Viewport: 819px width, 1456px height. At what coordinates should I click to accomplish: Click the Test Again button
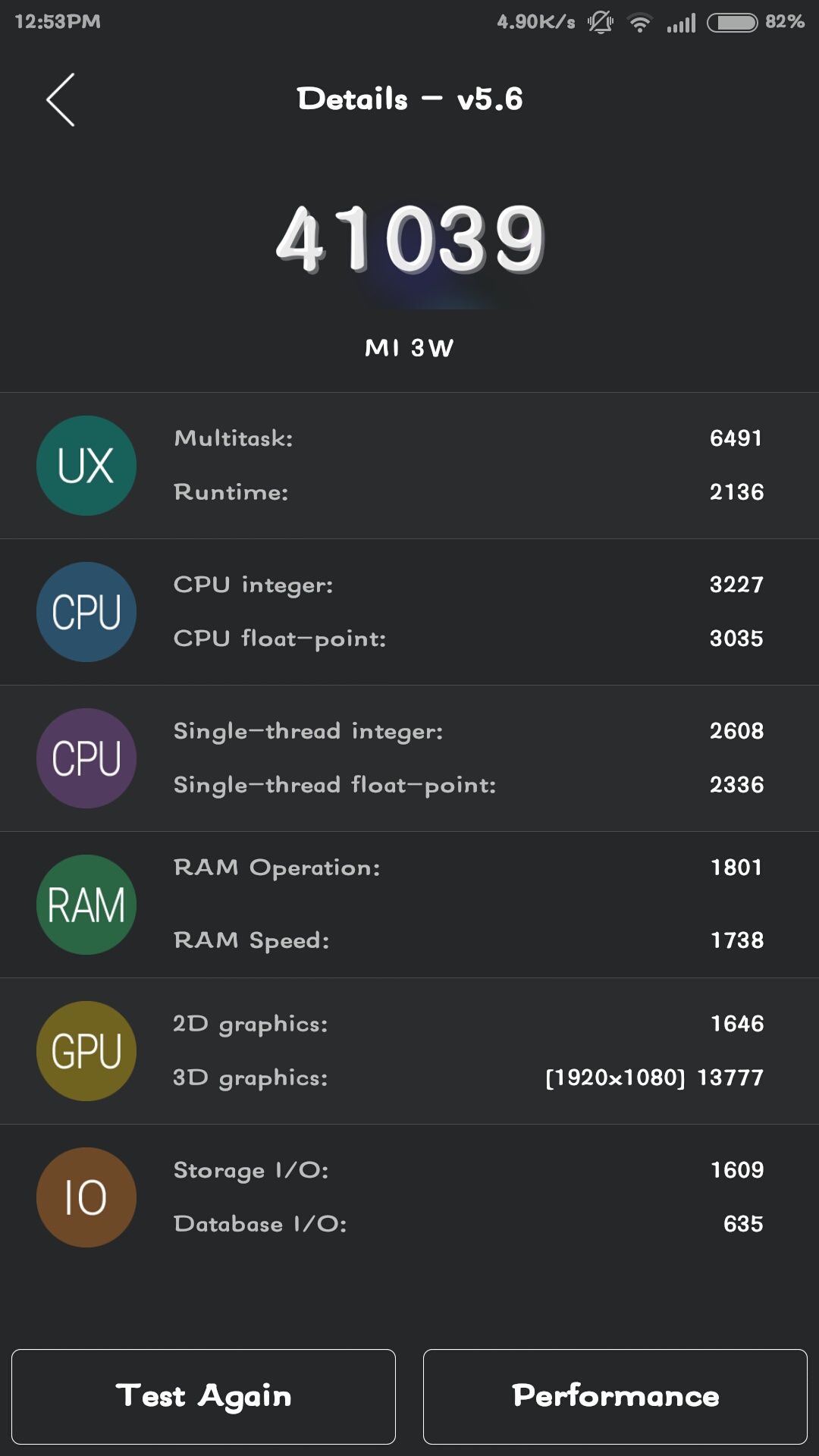[203, 1397]
